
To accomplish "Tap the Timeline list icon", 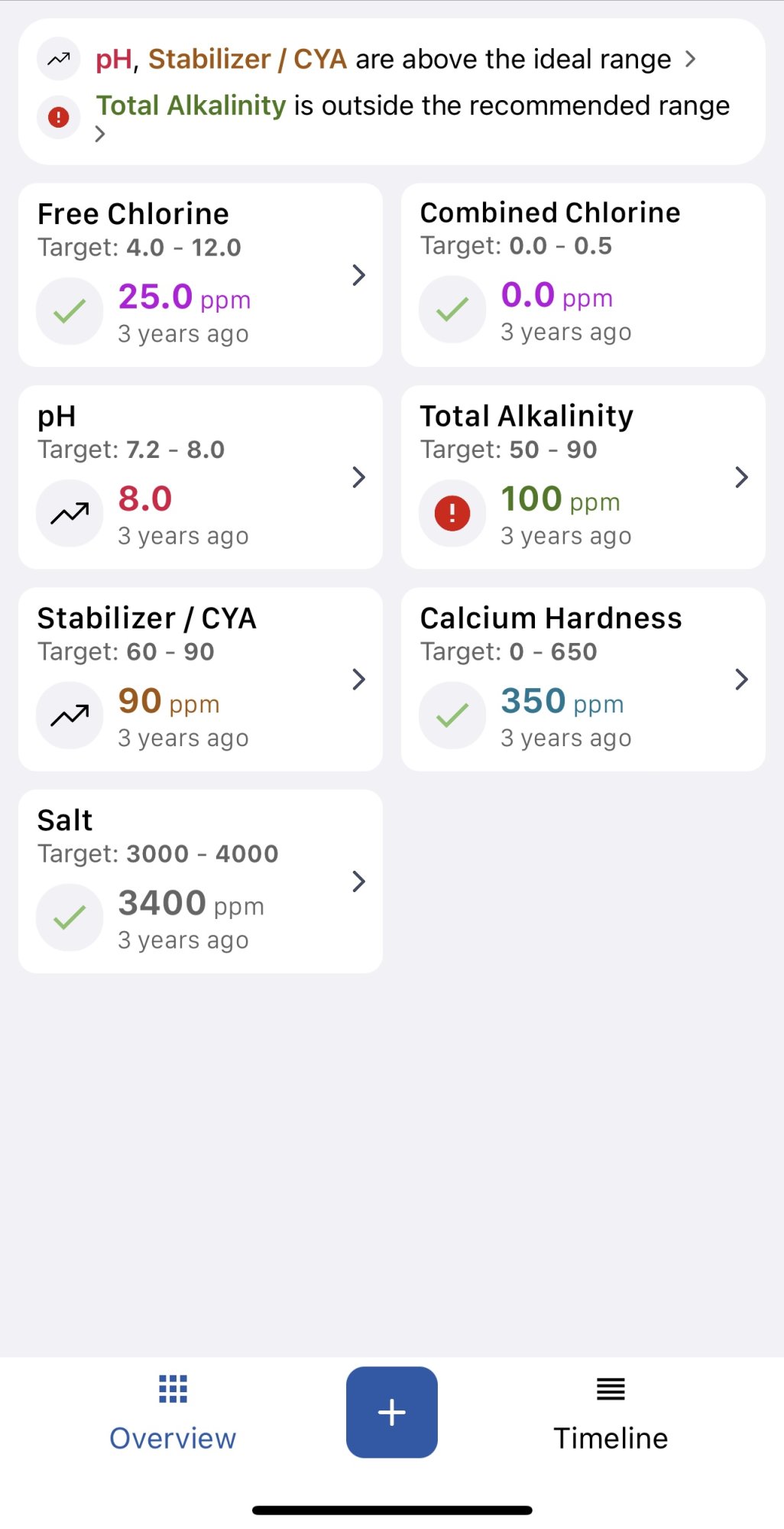I will coord(611,1389).
